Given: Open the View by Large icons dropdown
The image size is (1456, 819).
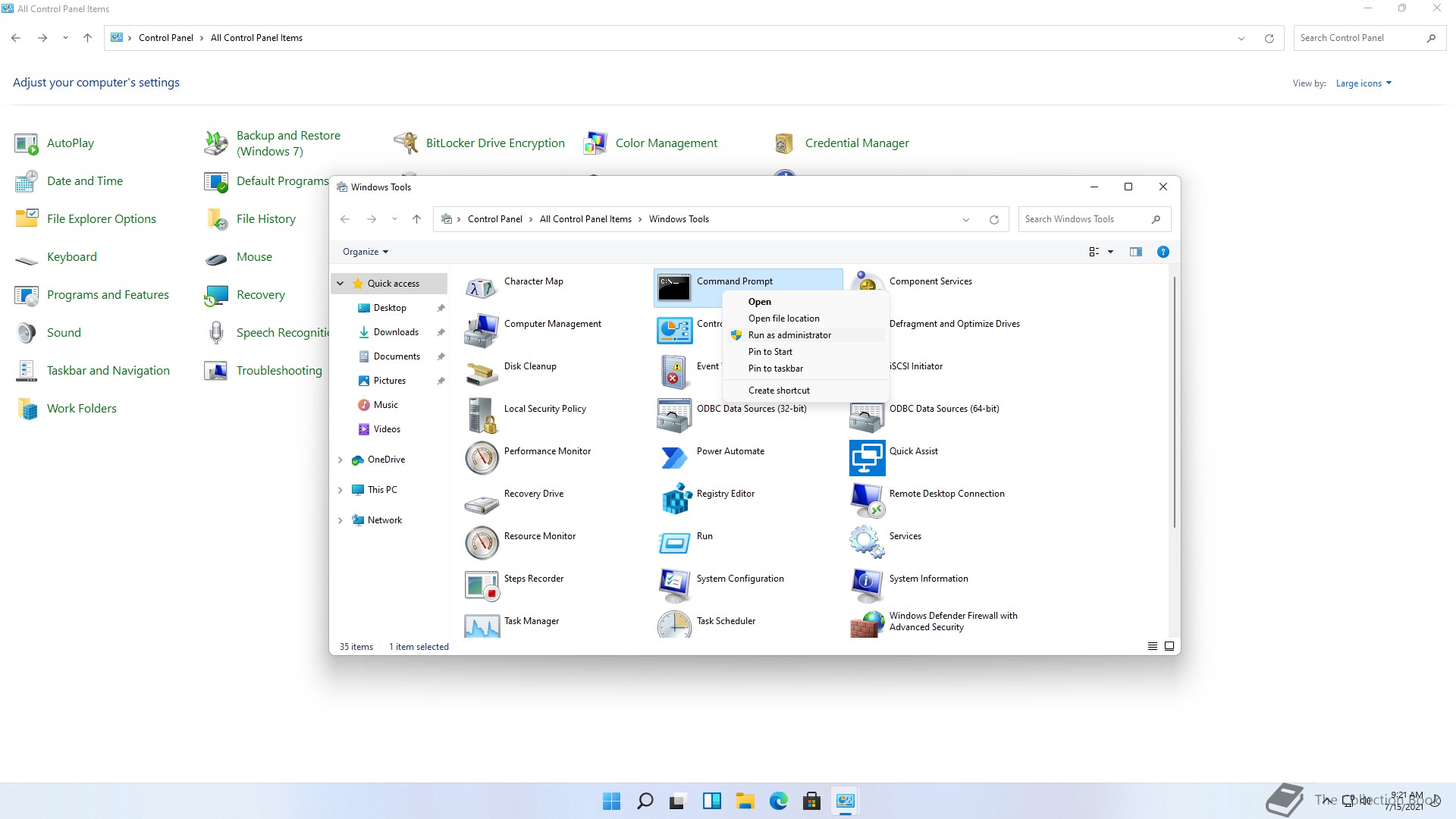Looking at the screenshot, I should point(1363,83).
